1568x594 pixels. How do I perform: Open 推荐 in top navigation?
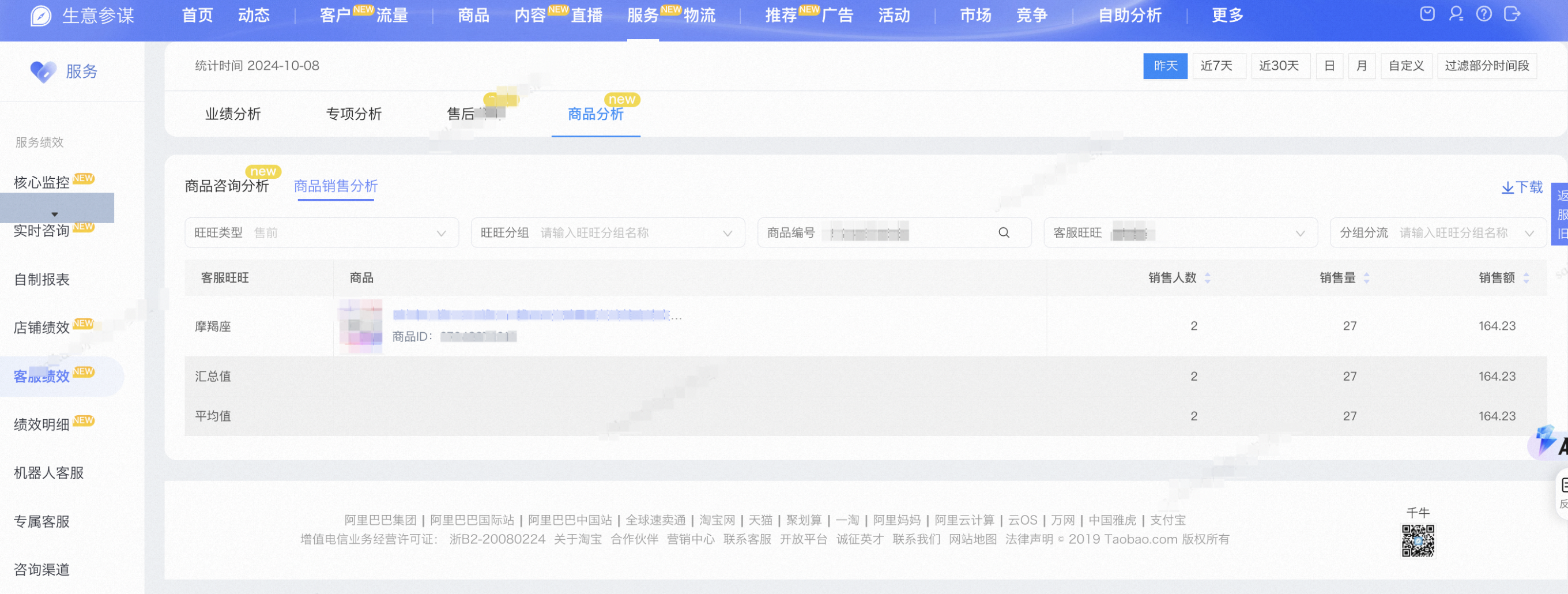782,15
